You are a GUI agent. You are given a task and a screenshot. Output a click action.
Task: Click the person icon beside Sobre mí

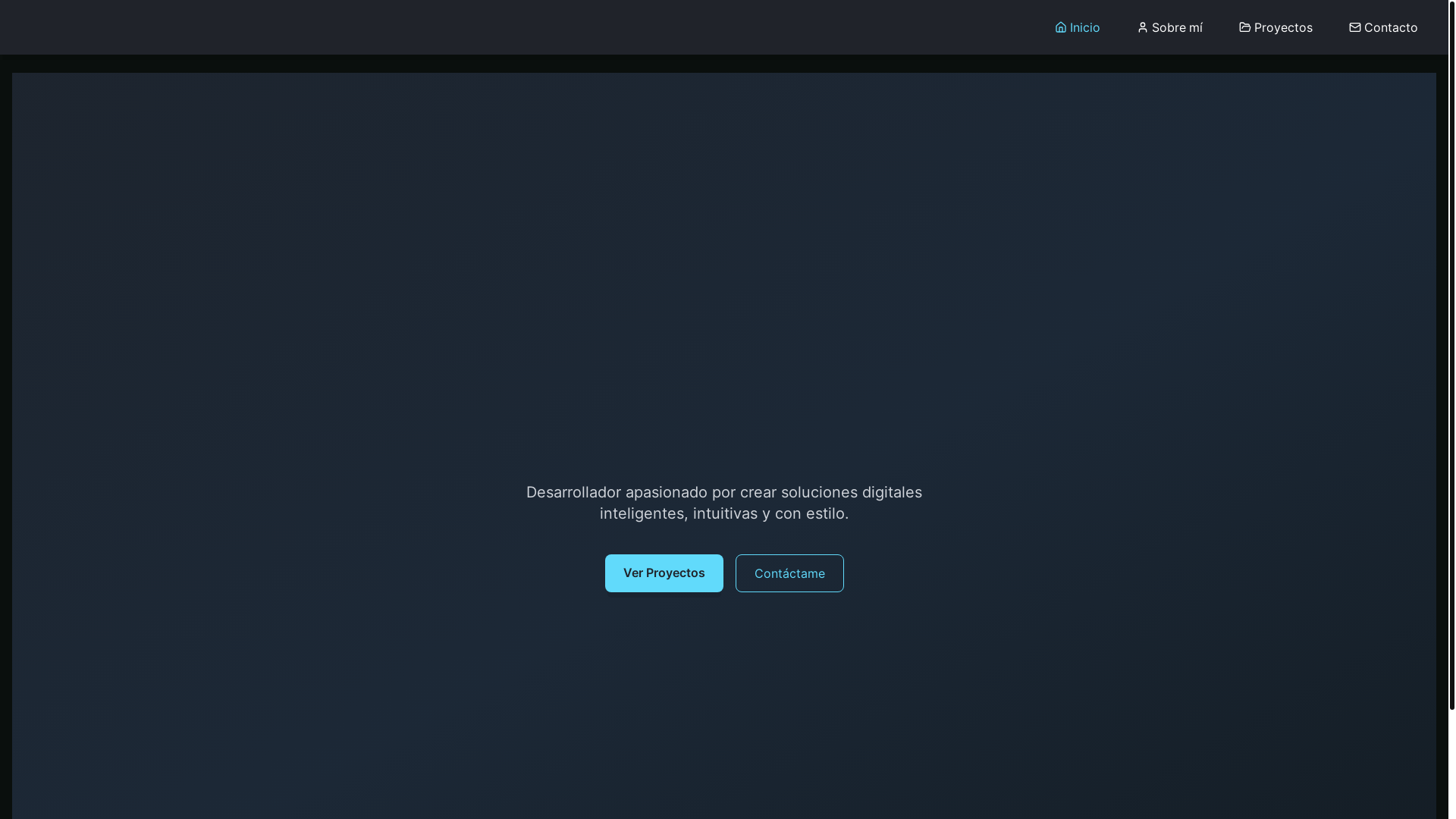tap(1143, 27)
